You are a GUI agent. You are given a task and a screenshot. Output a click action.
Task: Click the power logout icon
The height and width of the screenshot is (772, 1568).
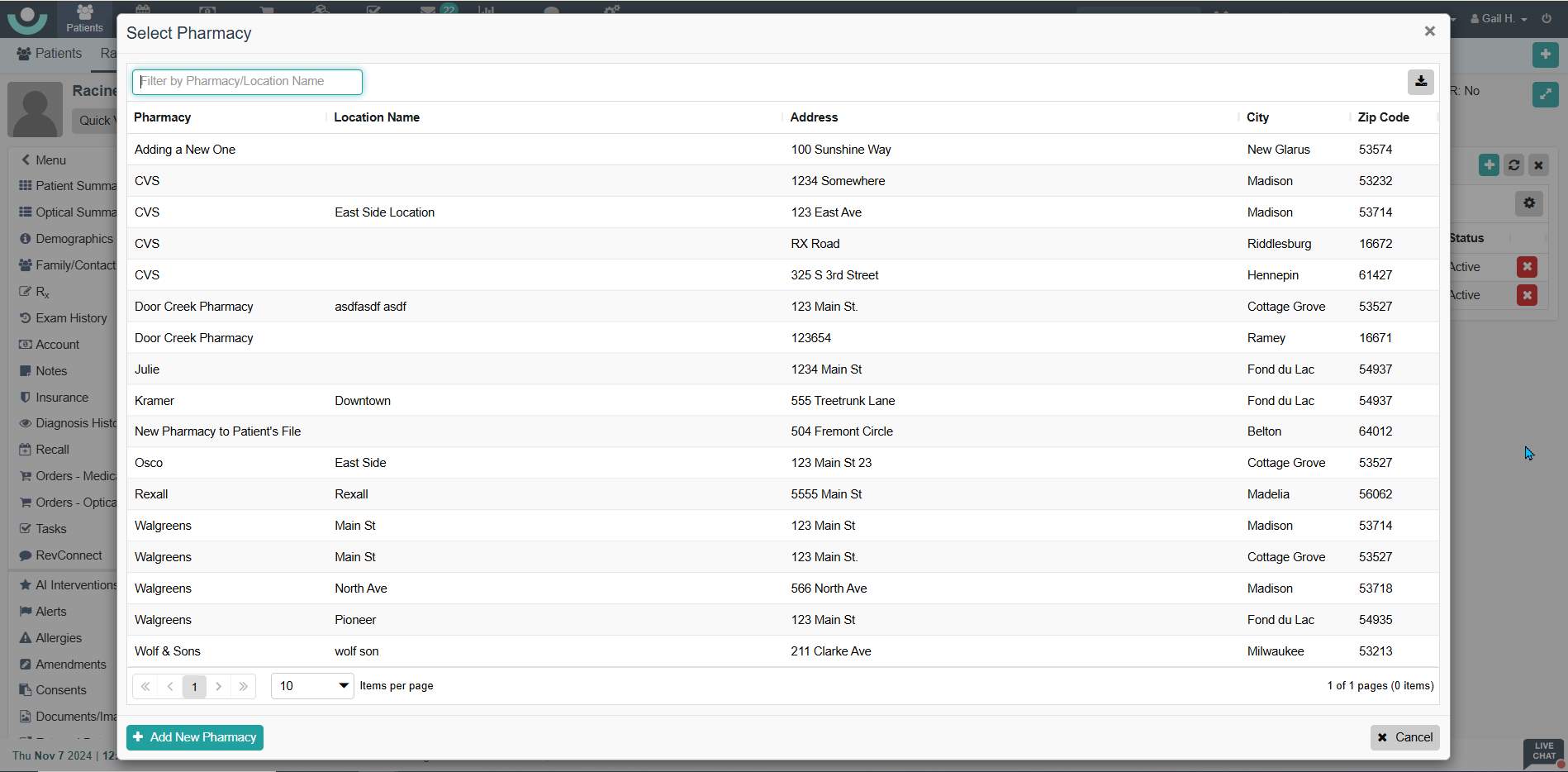(x=1547, y=18)
